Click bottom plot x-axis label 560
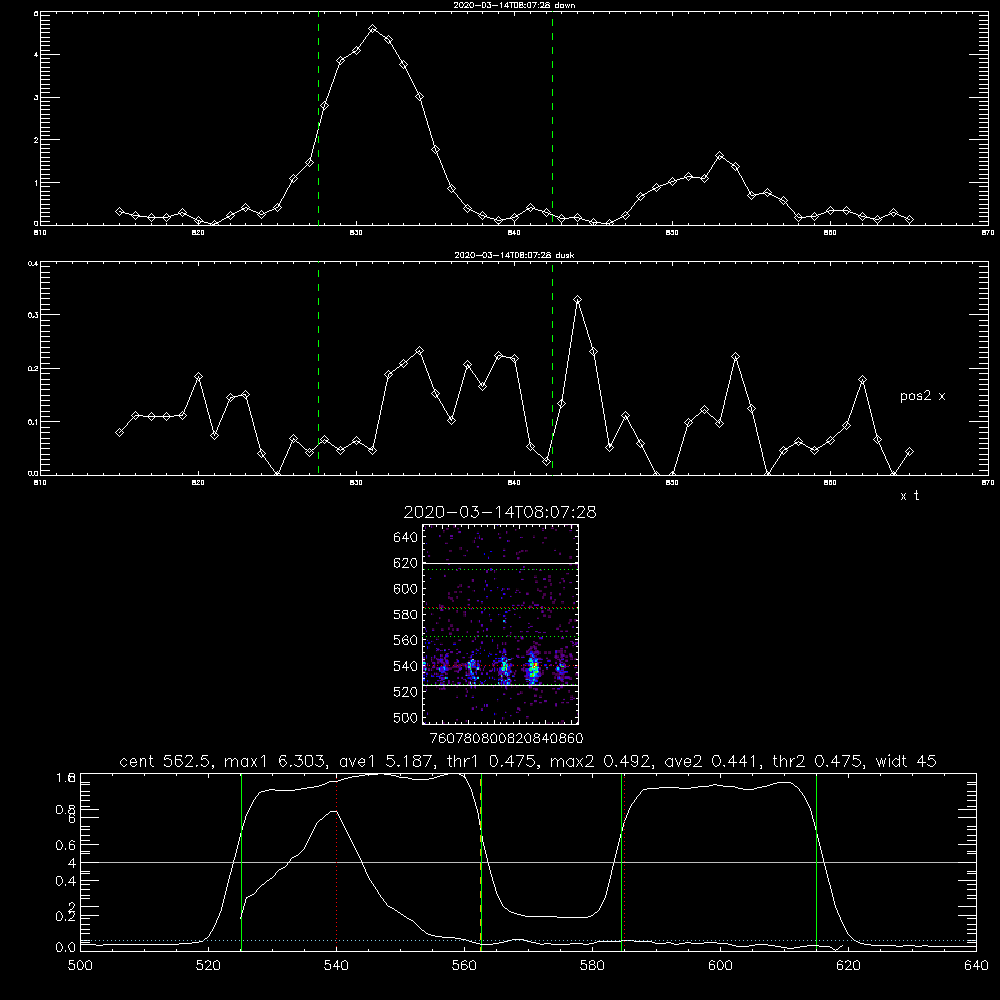 coord(464,966)
